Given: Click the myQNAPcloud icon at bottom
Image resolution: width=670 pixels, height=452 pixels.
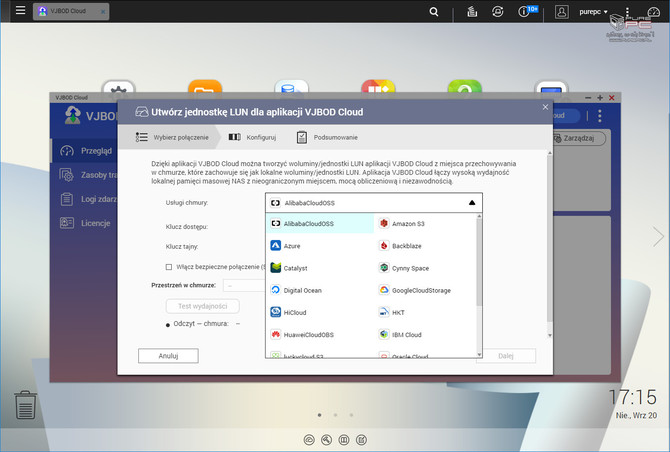Looking at the screenshot, I should point(309,440).
